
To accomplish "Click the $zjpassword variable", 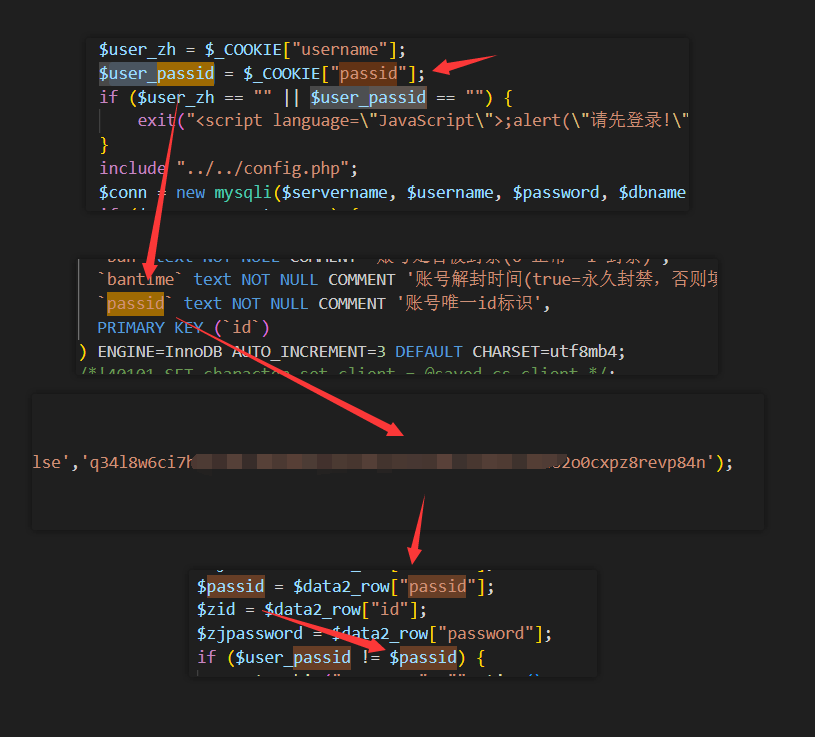I will pos(249,634).
